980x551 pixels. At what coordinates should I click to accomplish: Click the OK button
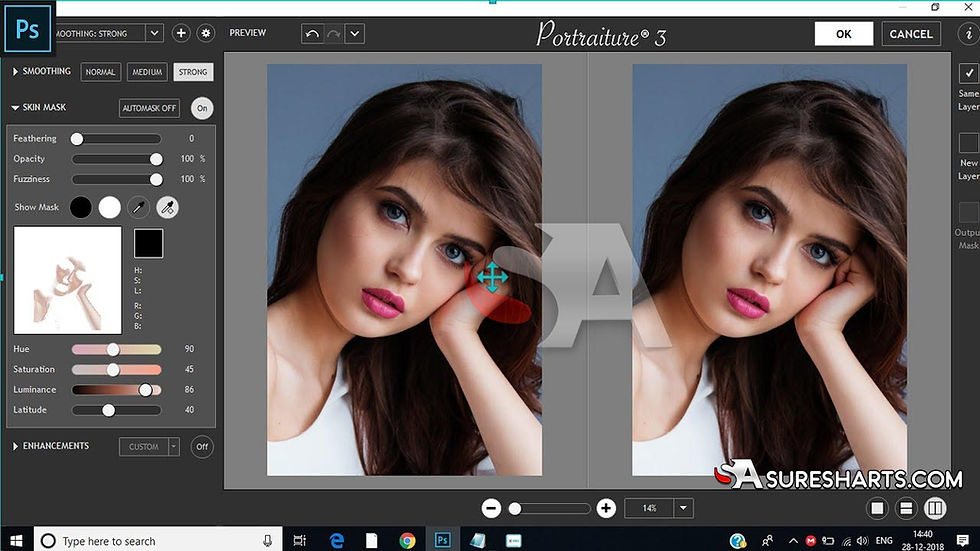(x=844, y=34)
